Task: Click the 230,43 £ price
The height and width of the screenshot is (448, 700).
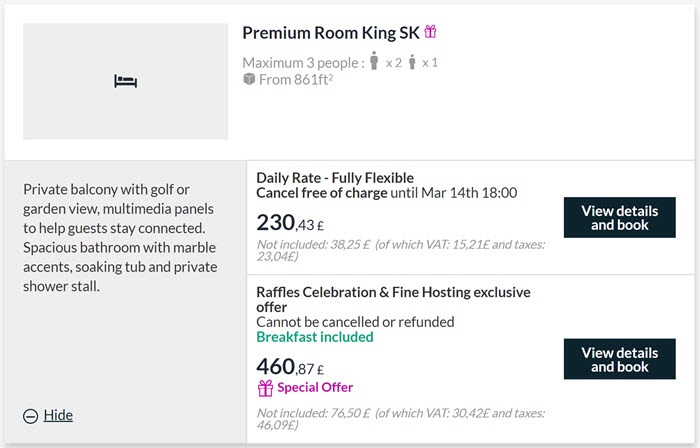Action: [x=290, y=223]
